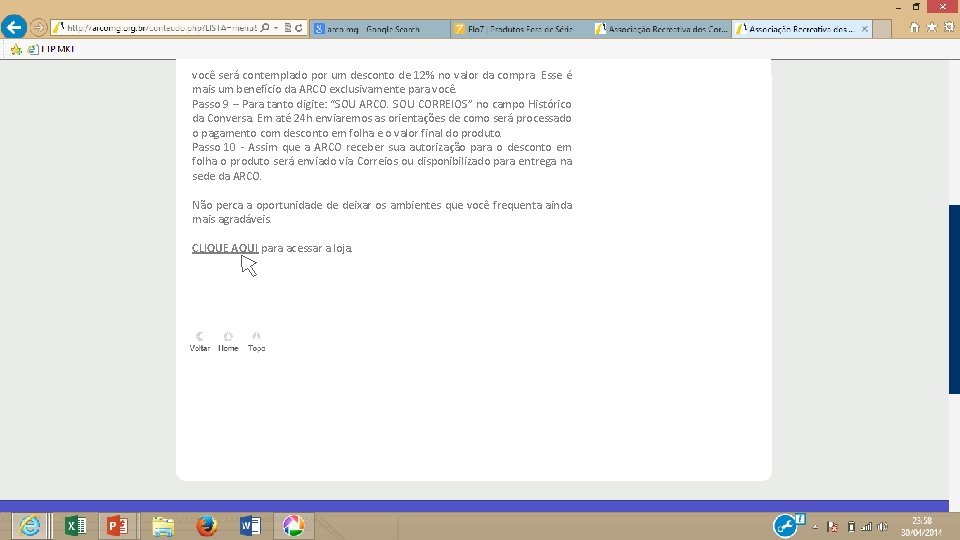Click the Topo icon to go top
Image resolution: width=960 pixels, height=540 pixels.
pyautogui.click(x=256, y=341)
